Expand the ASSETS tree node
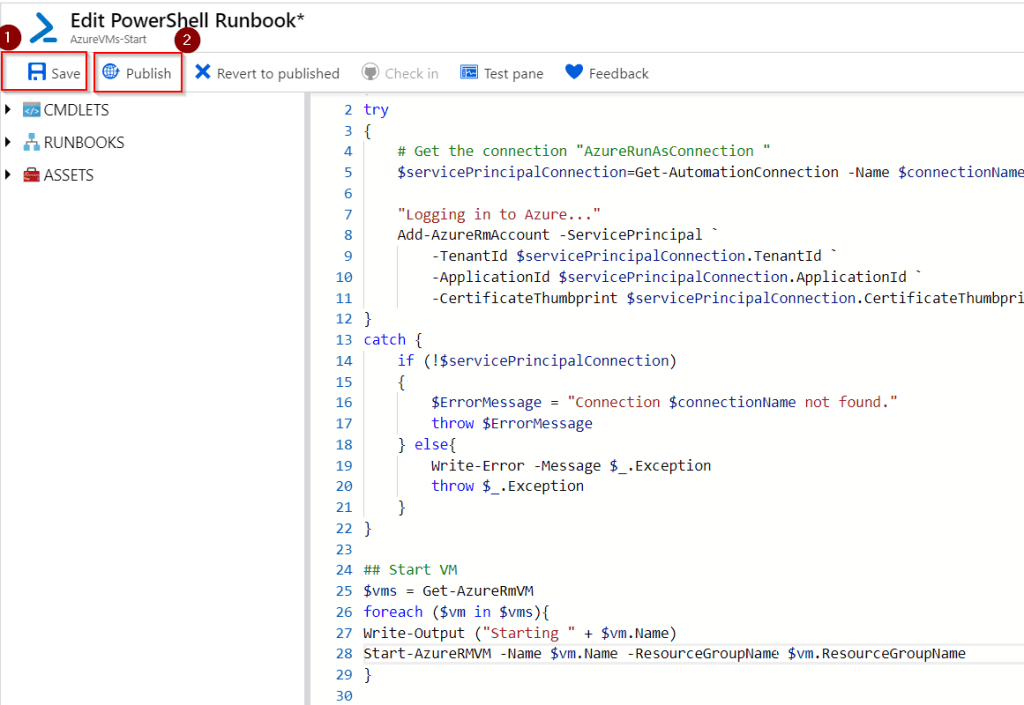 tap(8, 174)
